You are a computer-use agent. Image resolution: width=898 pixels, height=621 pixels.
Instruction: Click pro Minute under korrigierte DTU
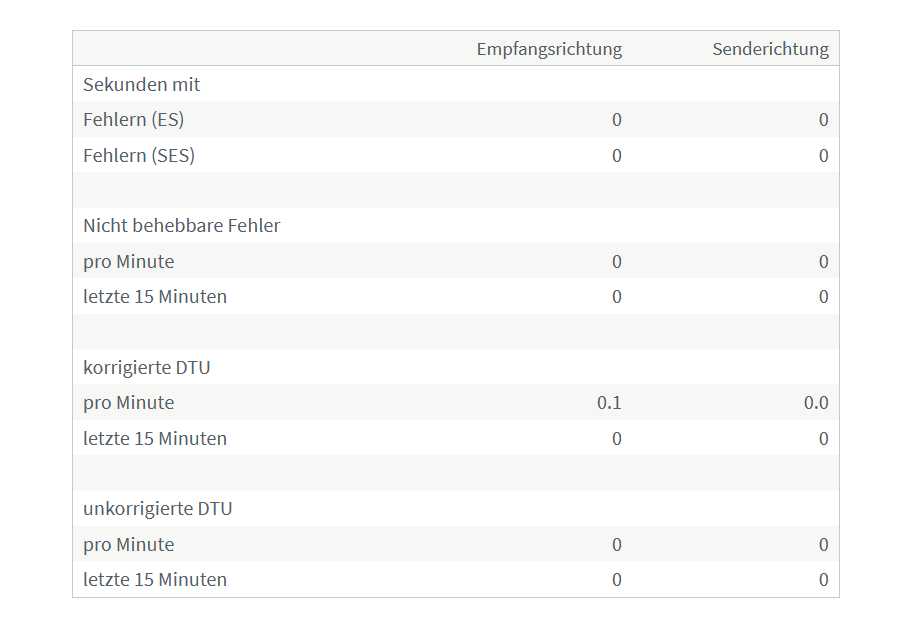pos(129,403)
